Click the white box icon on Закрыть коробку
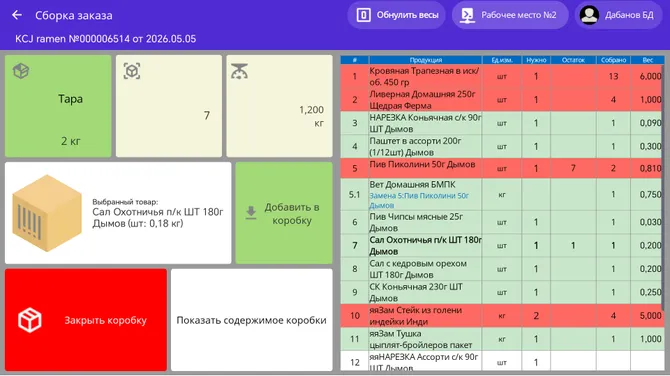Viewport: 670px width, 376px height. pos(30,320)
